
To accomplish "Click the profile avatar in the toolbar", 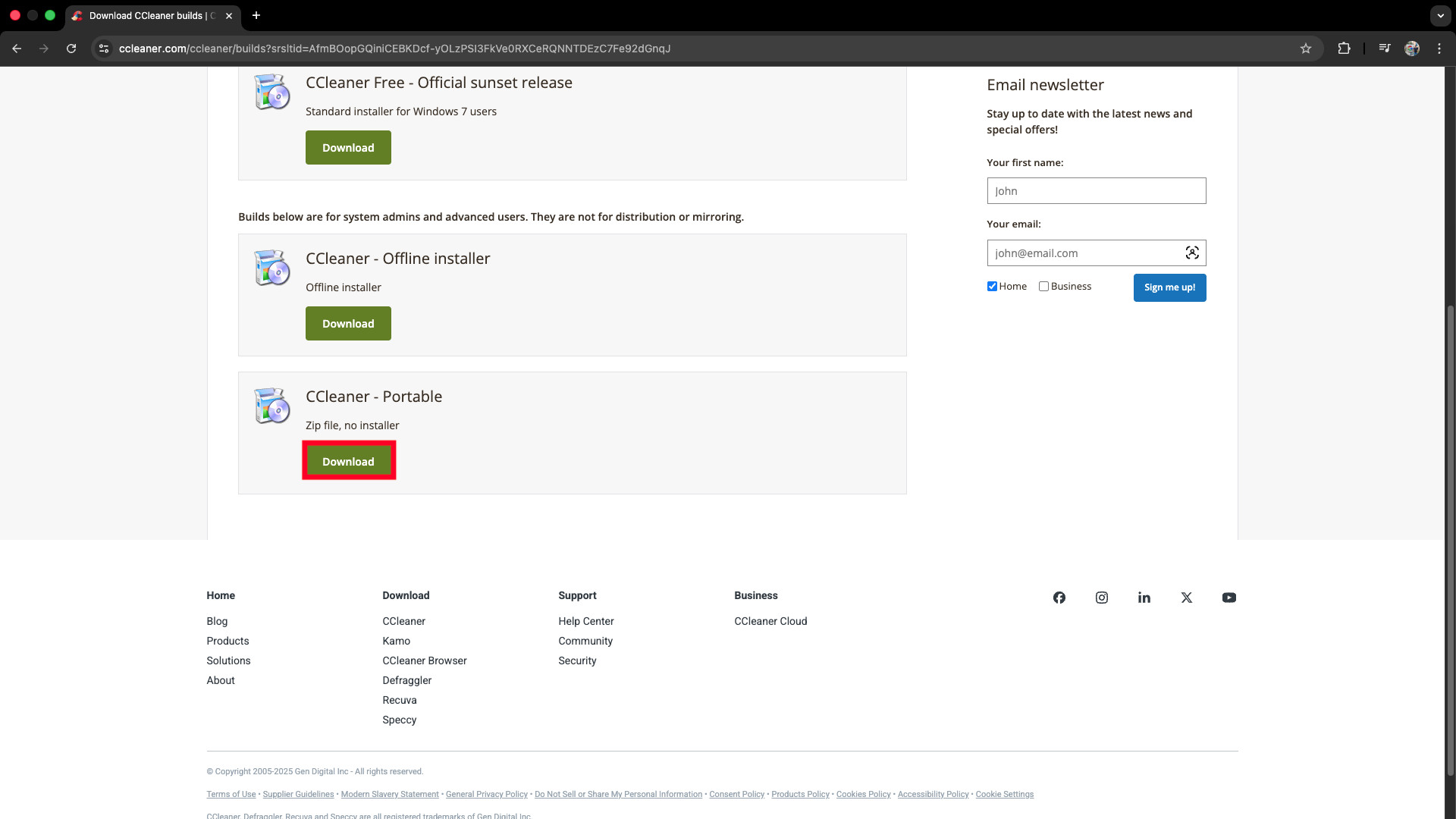I will click(1412, 48).
